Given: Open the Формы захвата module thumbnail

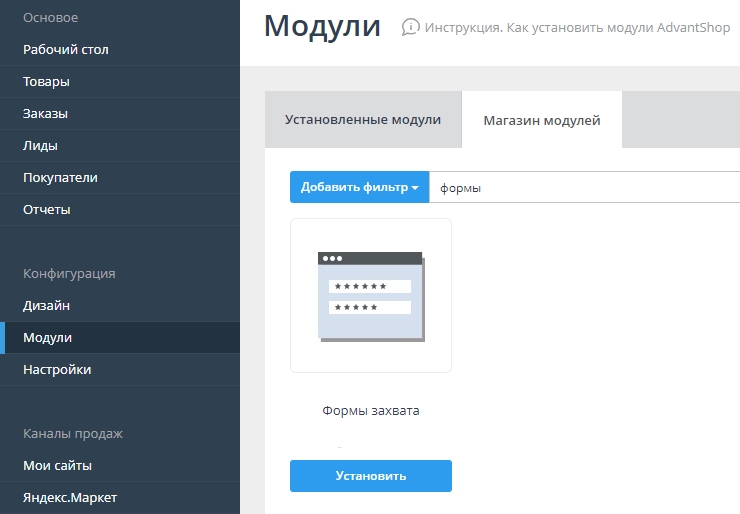Looking at the screenshot, I should pyautogui.click(x=371, y=295).
